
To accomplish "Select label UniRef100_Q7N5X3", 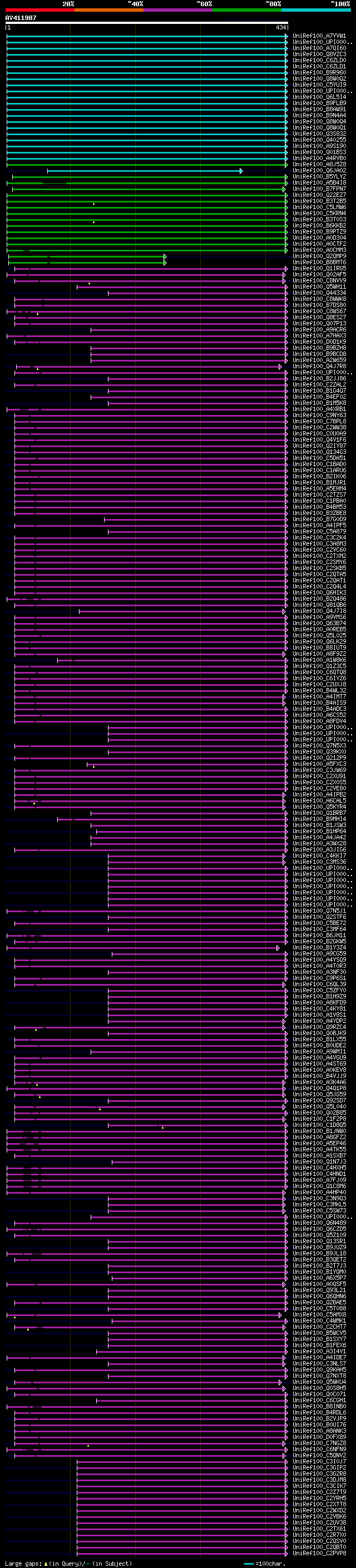I will point(319,746).
